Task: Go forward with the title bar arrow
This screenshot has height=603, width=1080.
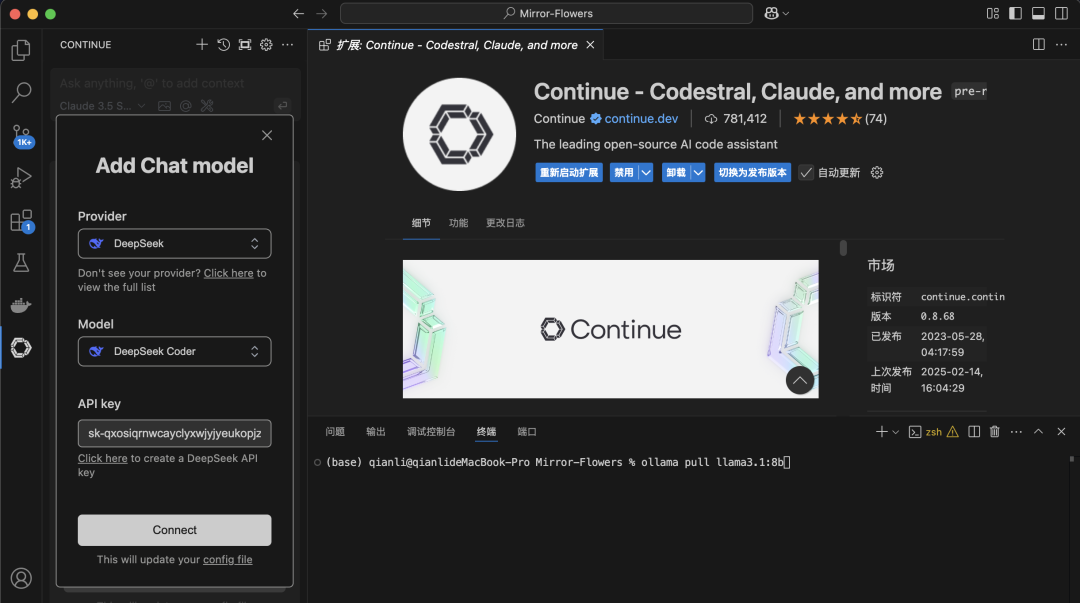Action: (x=322, y=13)
